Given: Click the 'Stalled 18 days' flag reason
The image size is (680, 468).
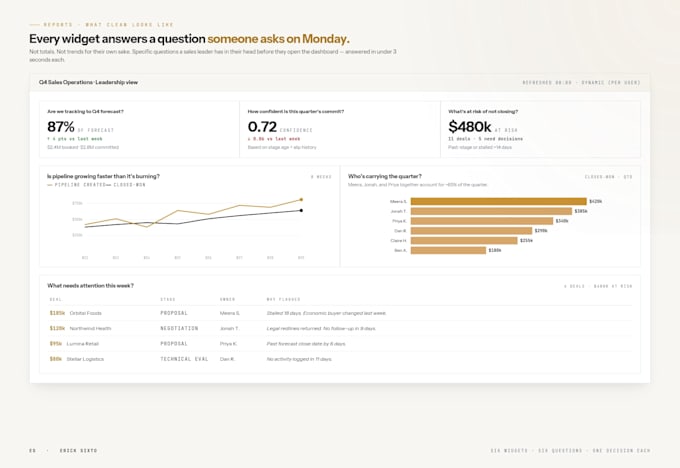Looking at the screenshot, I should click(326, 313).
